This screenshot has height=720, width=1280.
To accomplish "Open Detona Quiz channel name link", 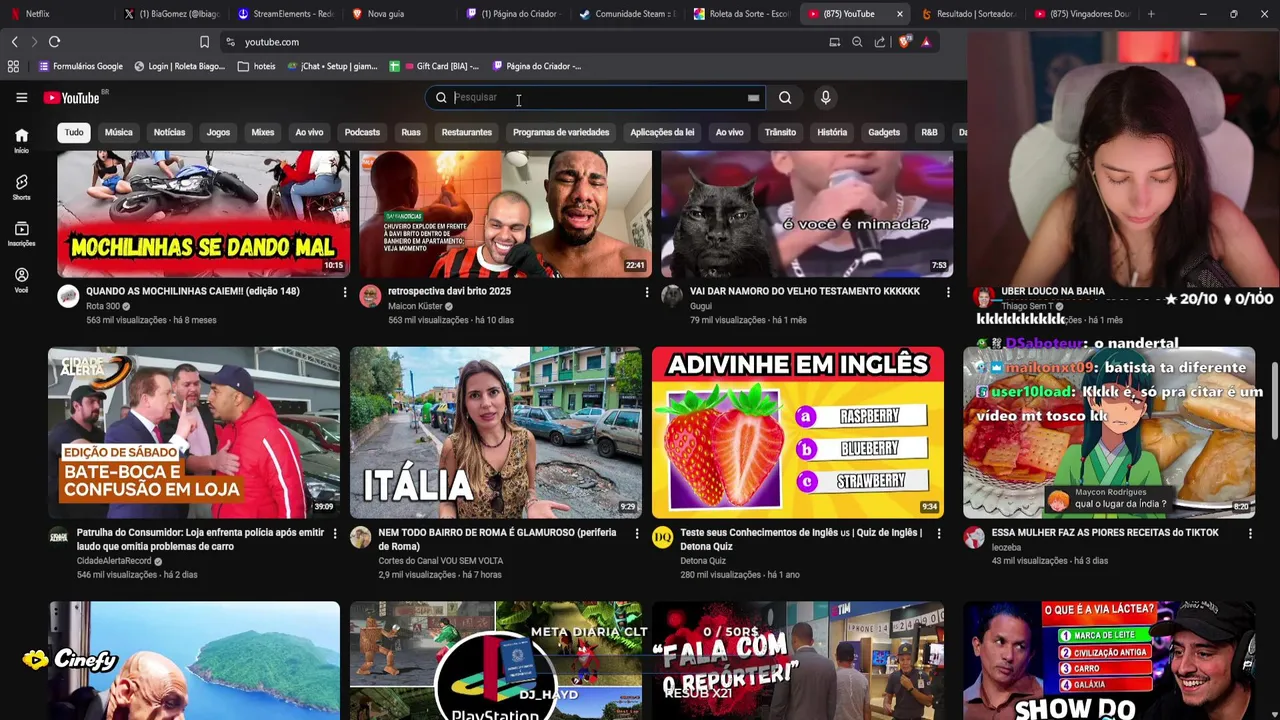I will pyautogui.click(x=703, y=561).
